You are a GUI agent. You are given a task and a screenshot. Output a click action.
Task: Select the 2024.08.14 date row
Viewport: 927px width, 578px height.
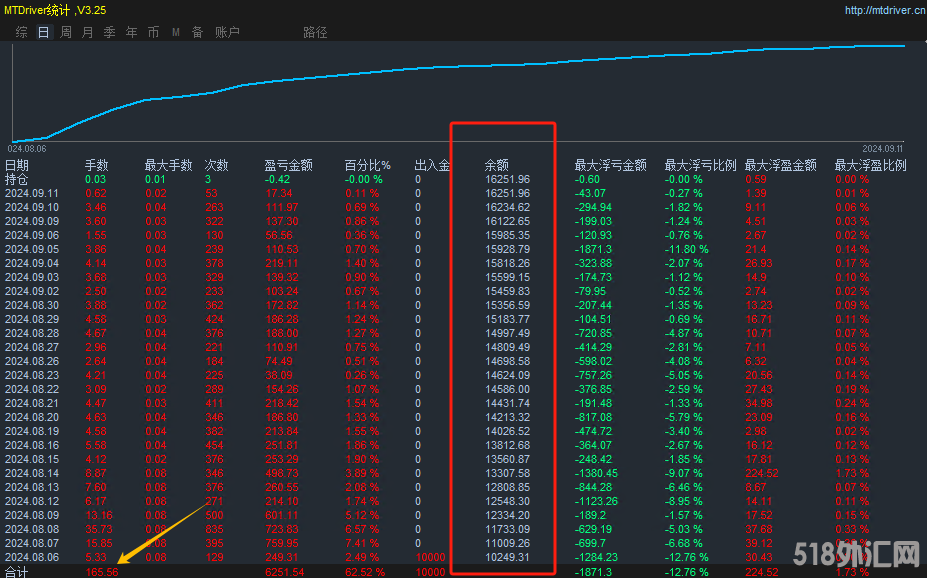point(32,473)
